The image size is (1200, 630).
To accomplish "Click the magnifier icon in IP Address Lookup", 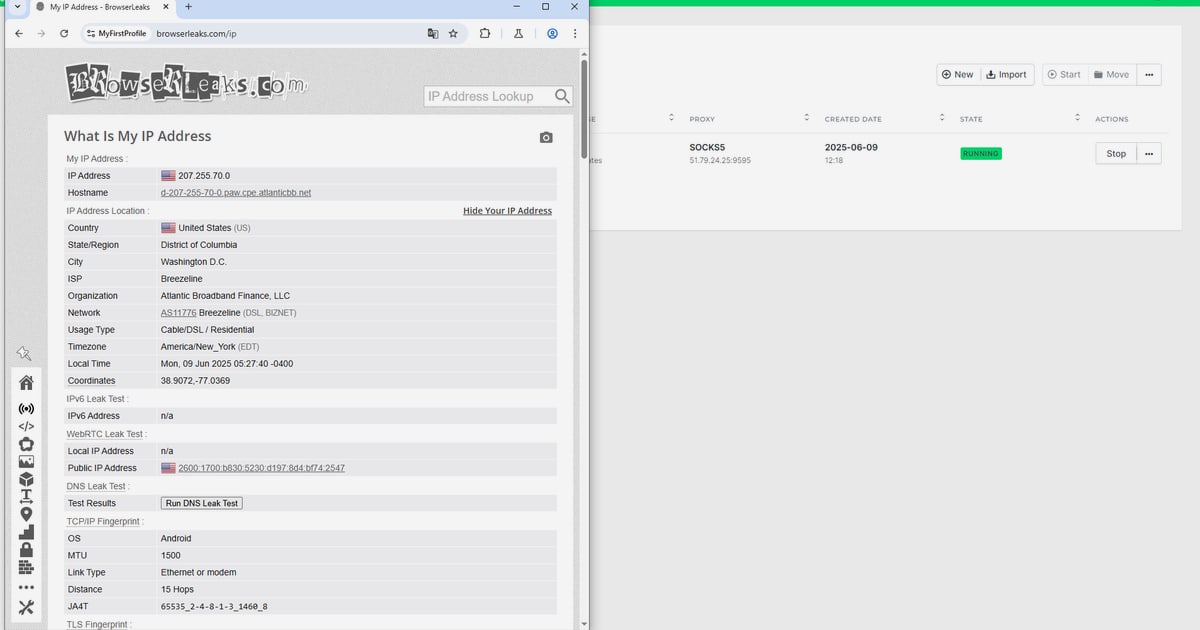I will (x=563, y=96).
